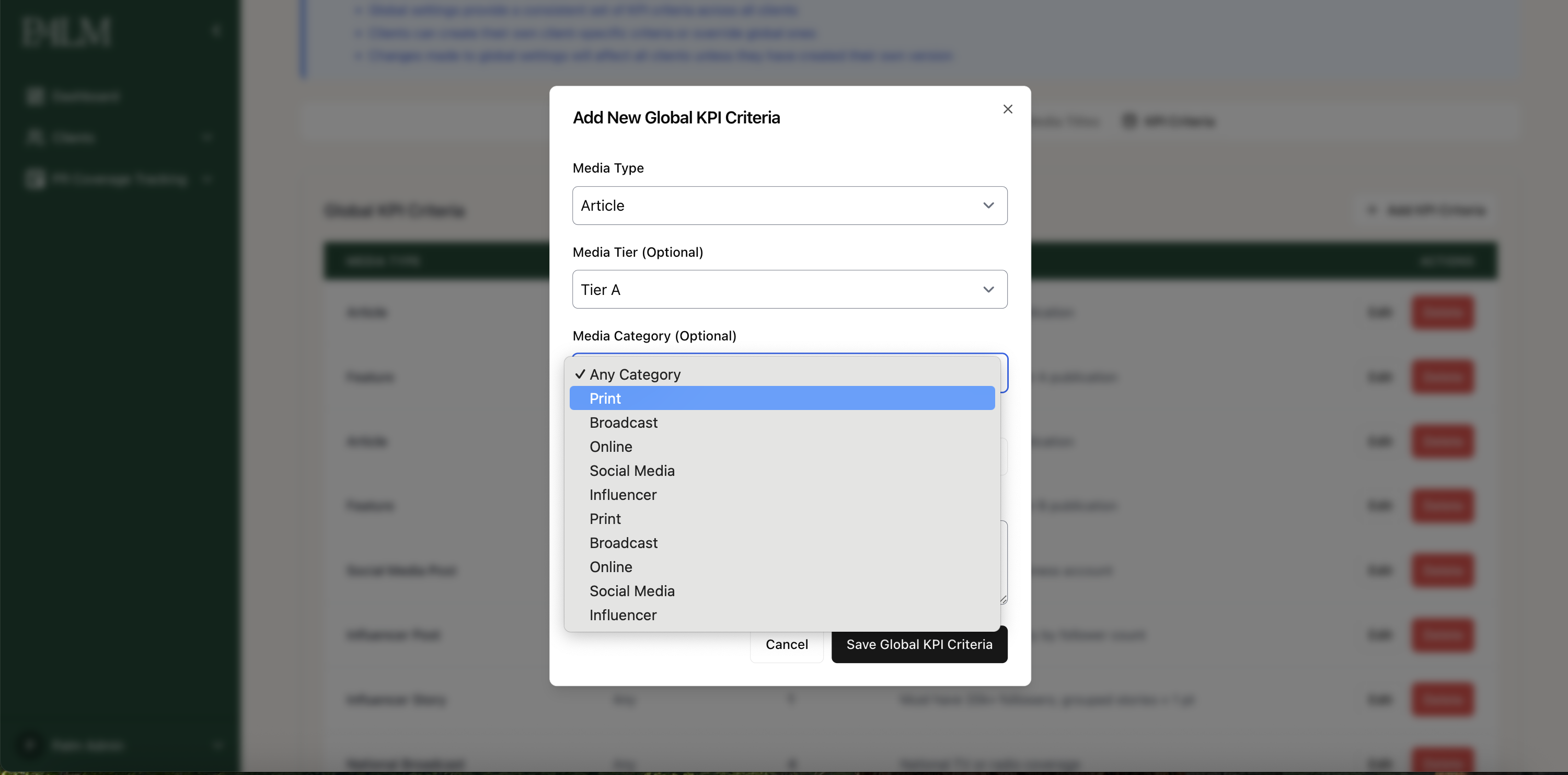The height and width of the screenshot is (775, 1568).
Task: Click the IMLM logo in the sidebar
Action: point(66,32)
